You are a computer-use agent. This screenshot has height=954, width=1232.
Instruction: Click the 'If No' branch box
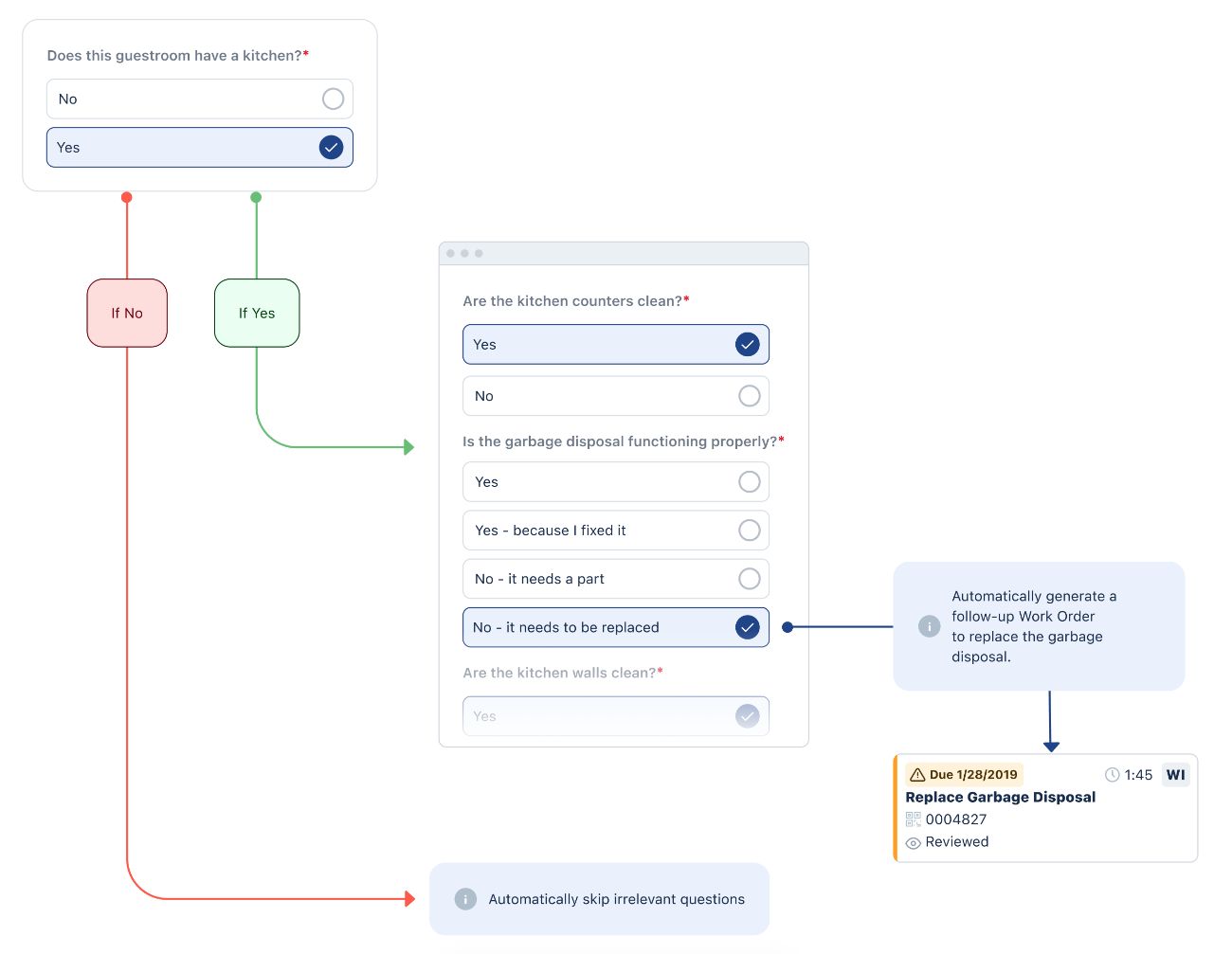(127, 313)
